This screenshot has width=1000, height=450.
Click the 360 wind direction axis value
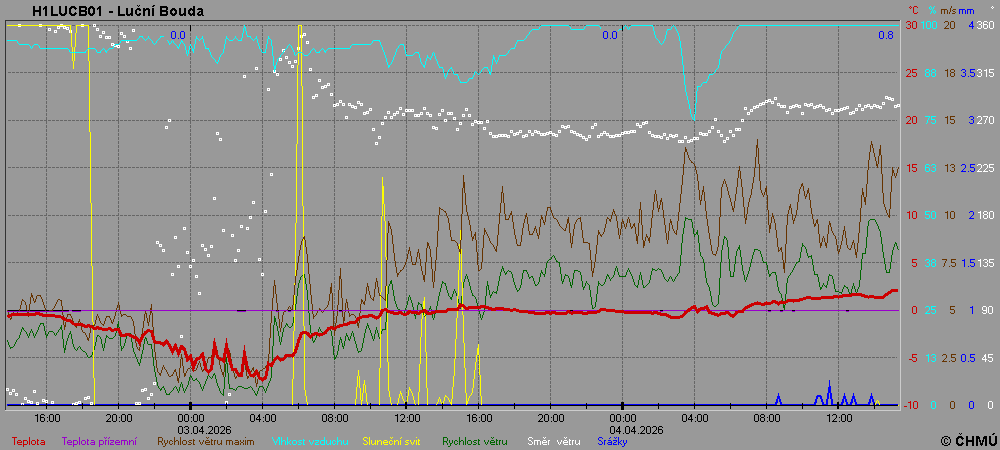pyautogui.click(x=985, y=25)
